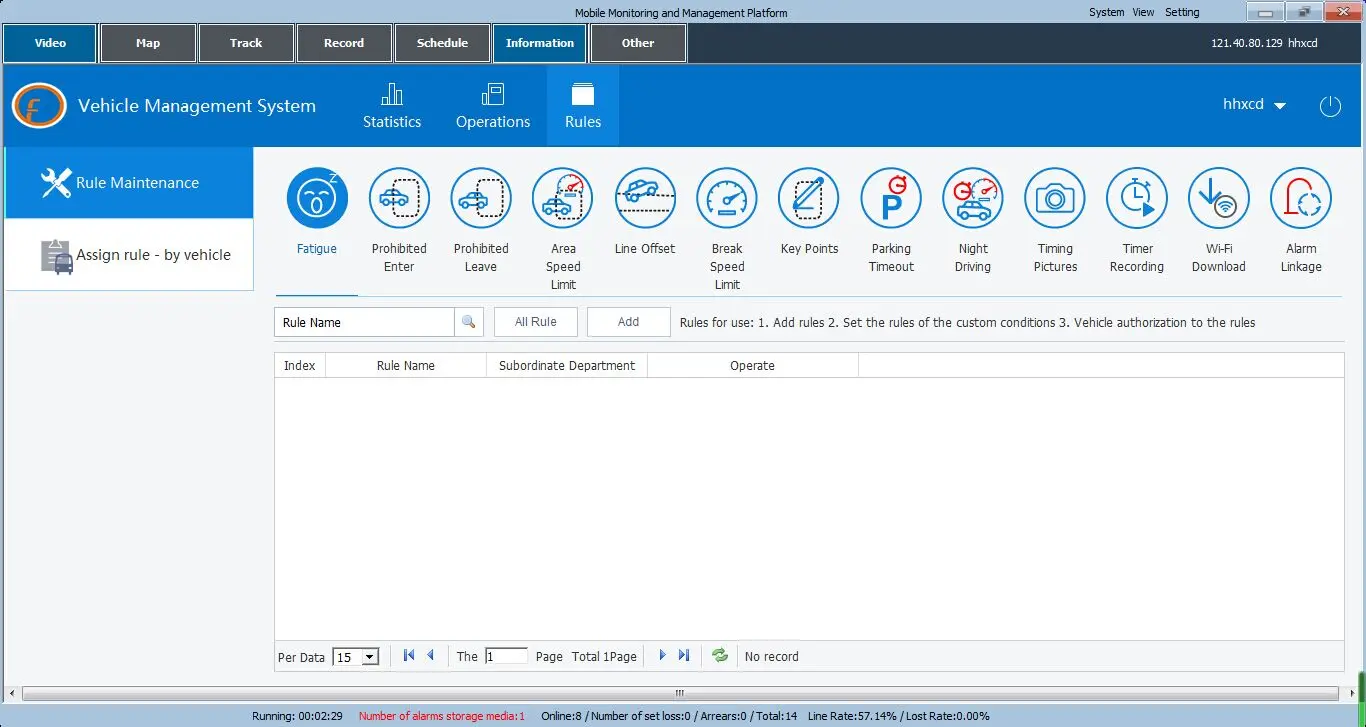Select the Wi-Fi Download rule icon
Viewport: 1366px width, 727px height.
point(1218,199)
